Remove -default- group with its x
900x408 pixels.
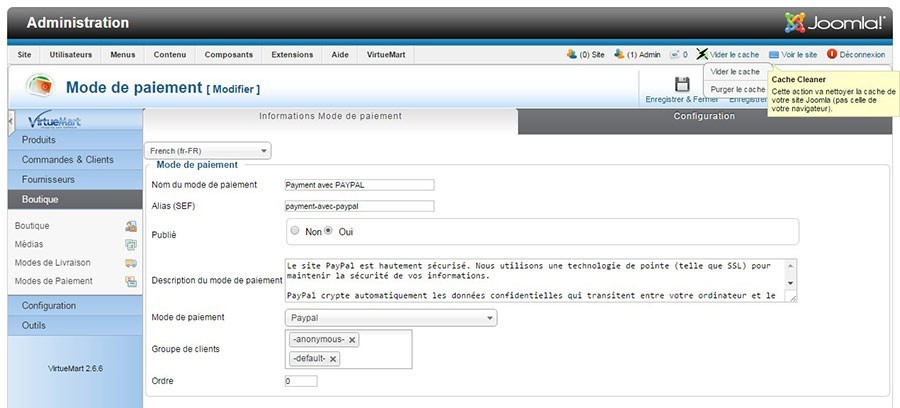pos(332,359)
